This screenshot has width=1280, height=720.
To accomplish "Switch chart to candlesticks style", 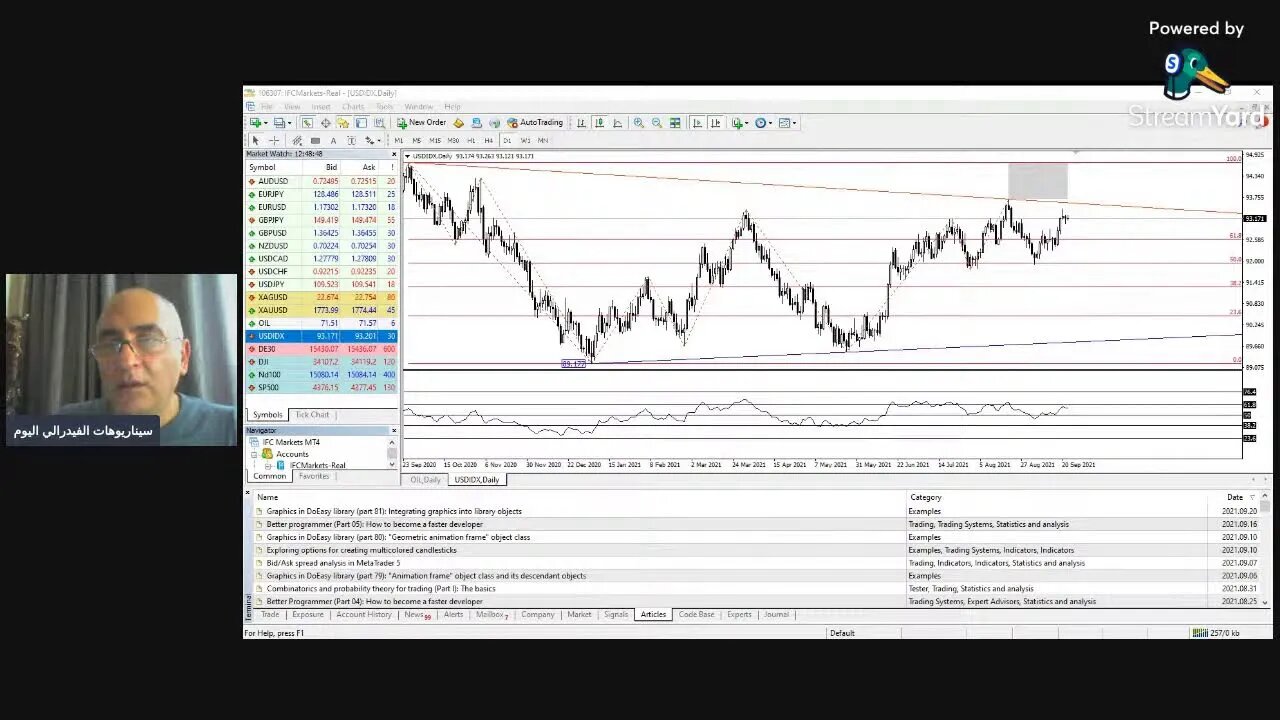I will click(x=600, y=123).
